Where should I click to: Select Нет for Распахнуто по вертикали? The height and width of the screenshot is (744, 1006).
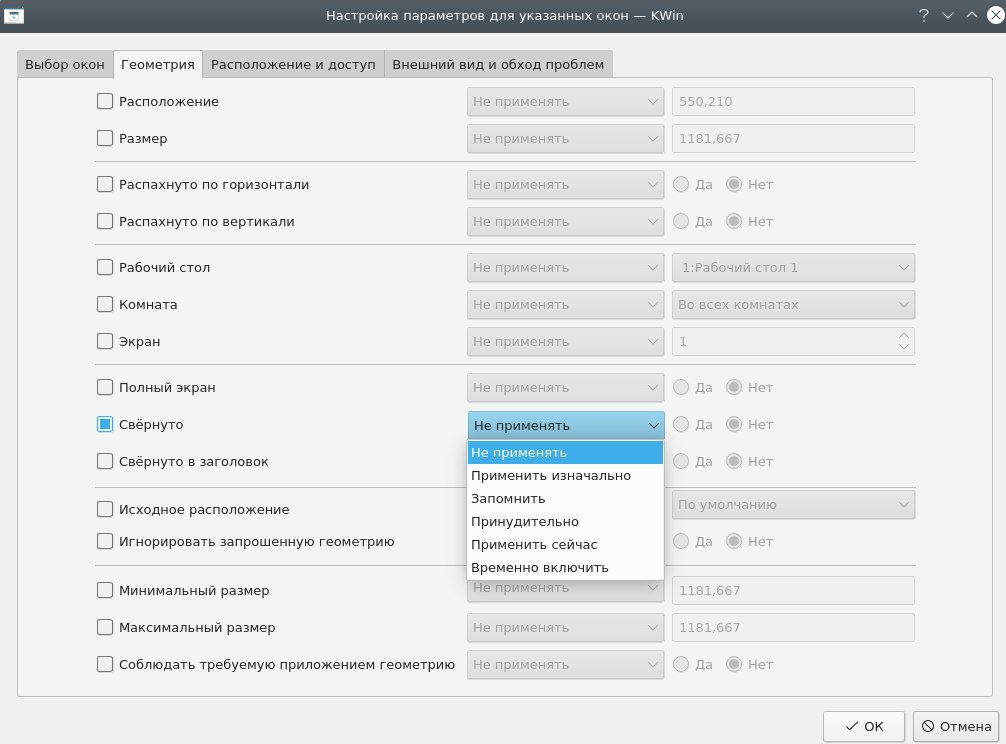coord(734,222)
